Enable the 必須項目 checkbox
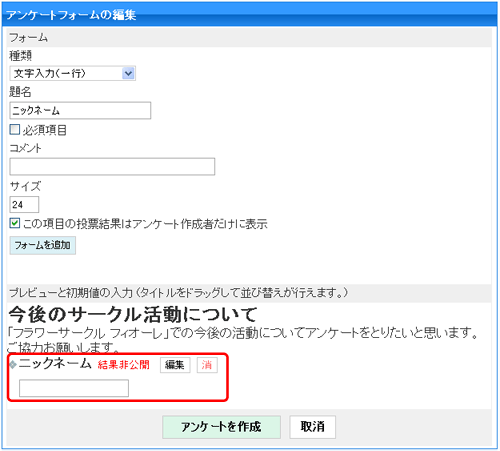Screen dimensions: 500x451 click(x=15, y=129)
